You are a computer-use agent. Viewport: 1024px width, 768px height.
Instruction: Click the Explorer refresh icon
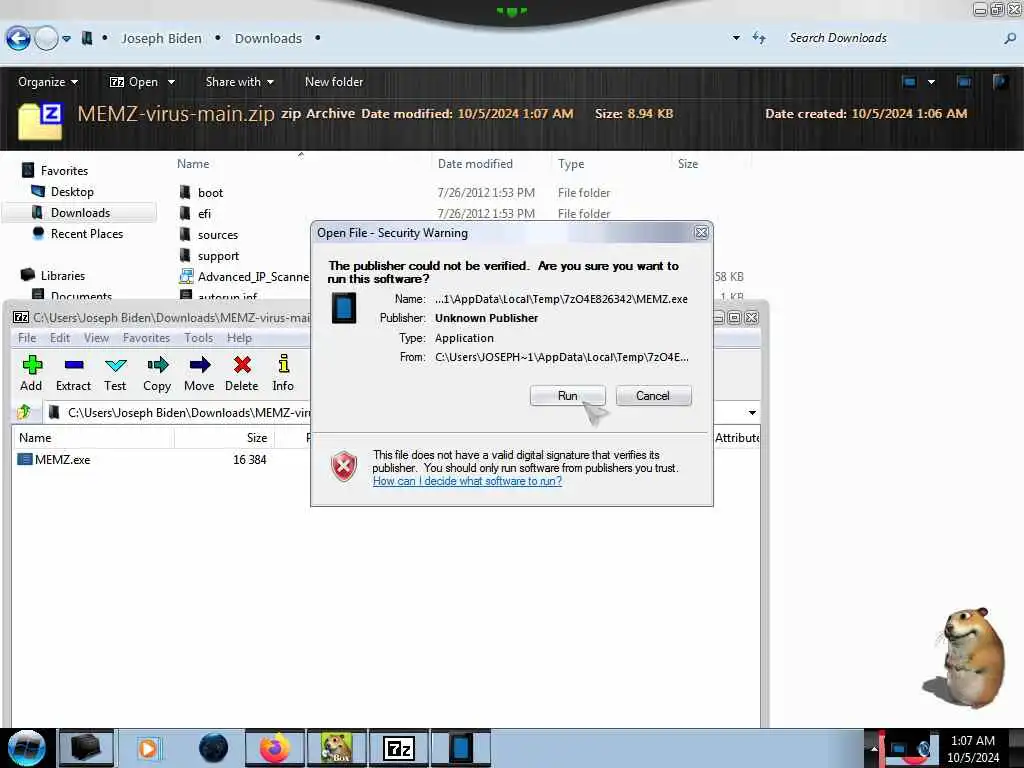(759, 38)
